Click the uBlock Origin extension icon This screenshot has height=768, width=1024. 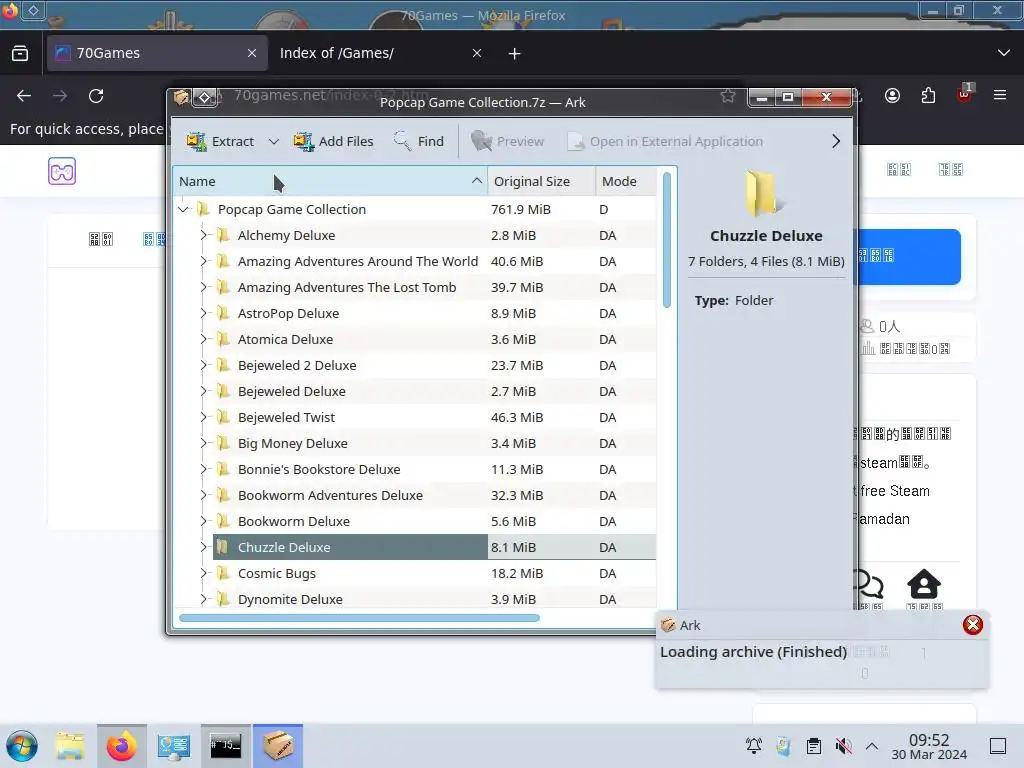point(965,95)
